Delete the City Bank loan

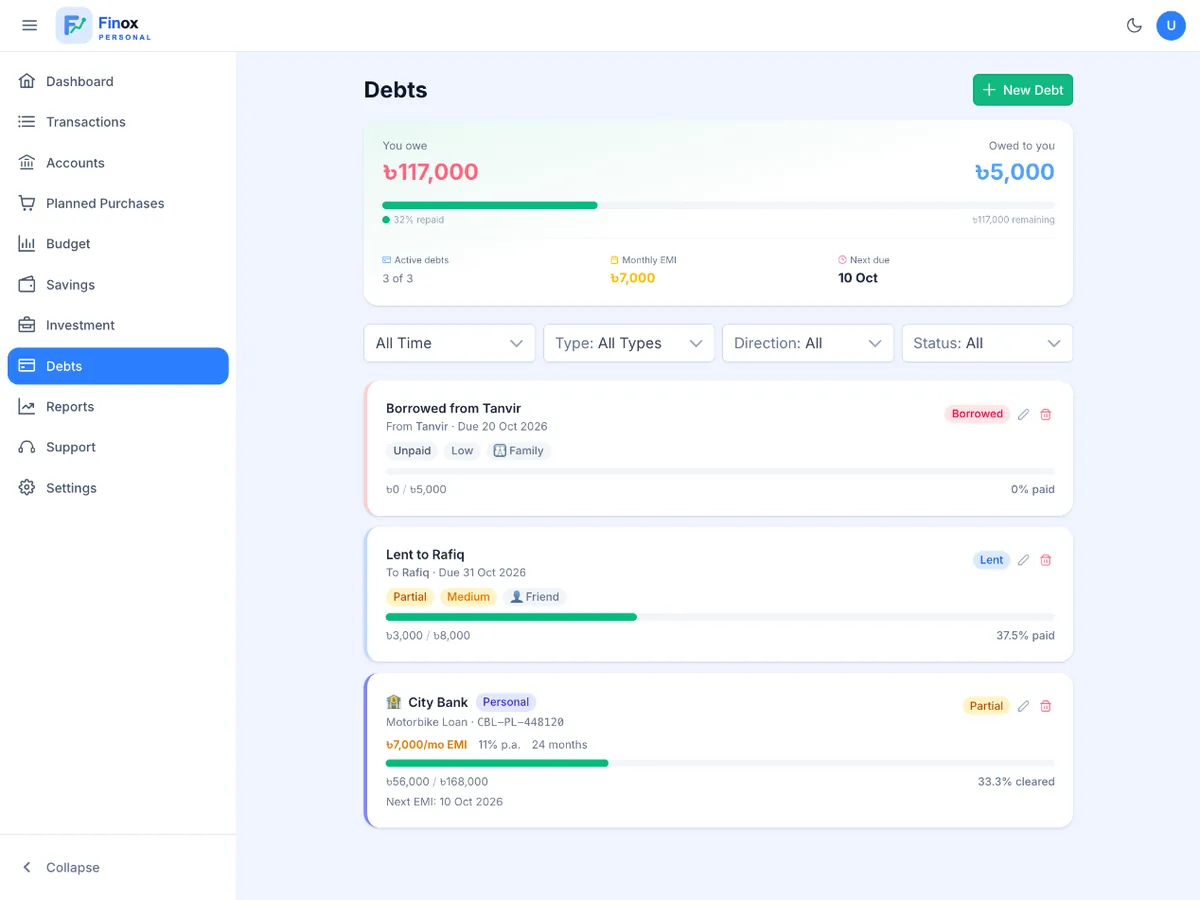1046,706
